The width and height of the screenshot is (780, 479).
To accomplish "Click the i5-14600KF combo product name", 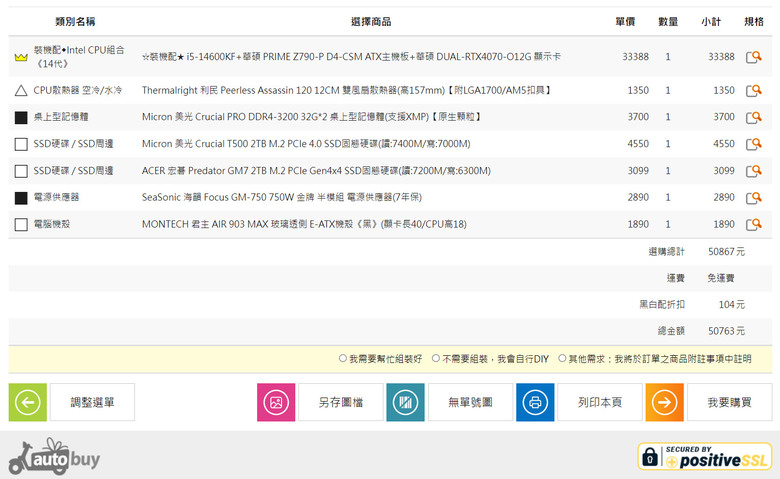I will click(351, 57).
